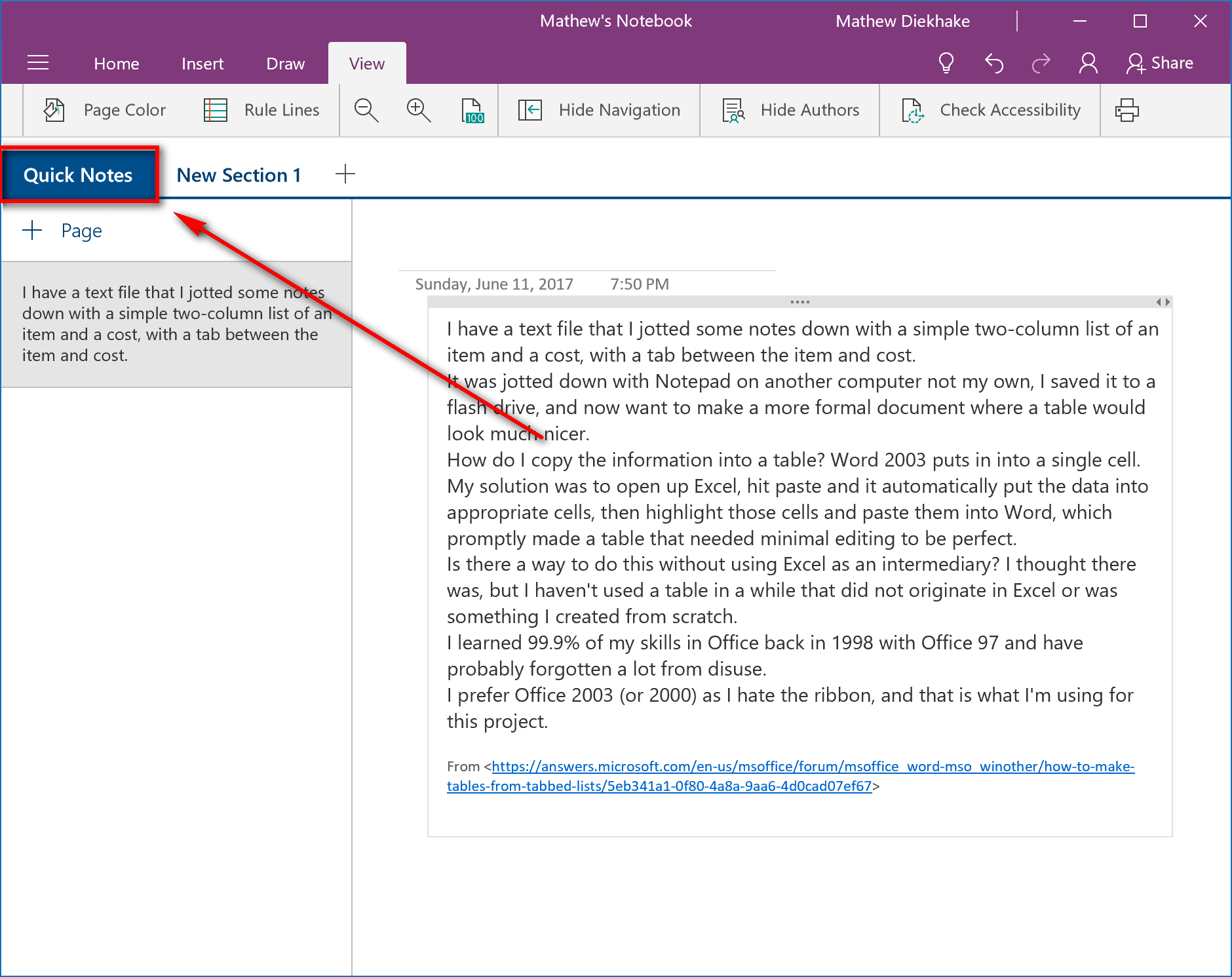Expand the navigation pane with the hamburger menu

pyautogui.click(x=37, y=63)
